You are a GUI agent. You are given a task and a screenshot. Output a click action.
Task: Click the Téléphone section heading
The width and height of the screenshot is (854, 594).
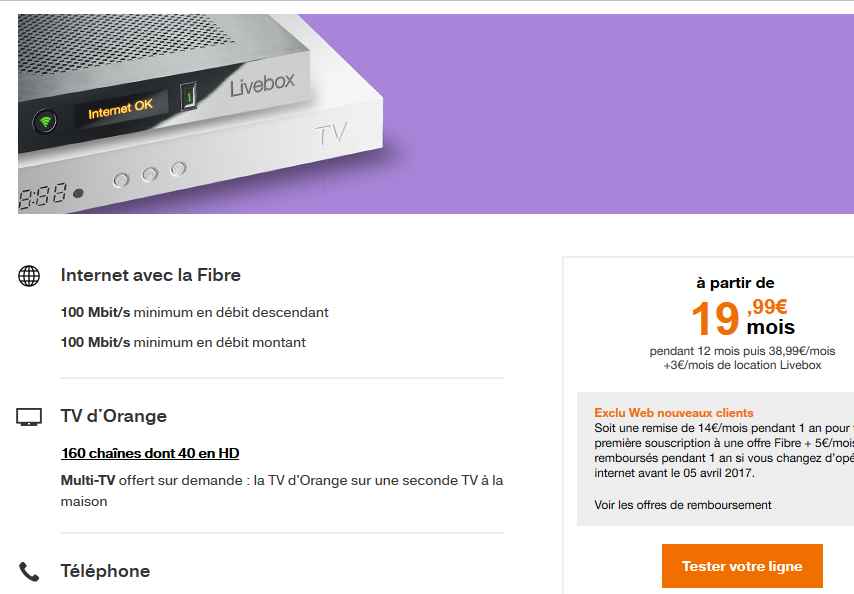(x=105, y=571)
